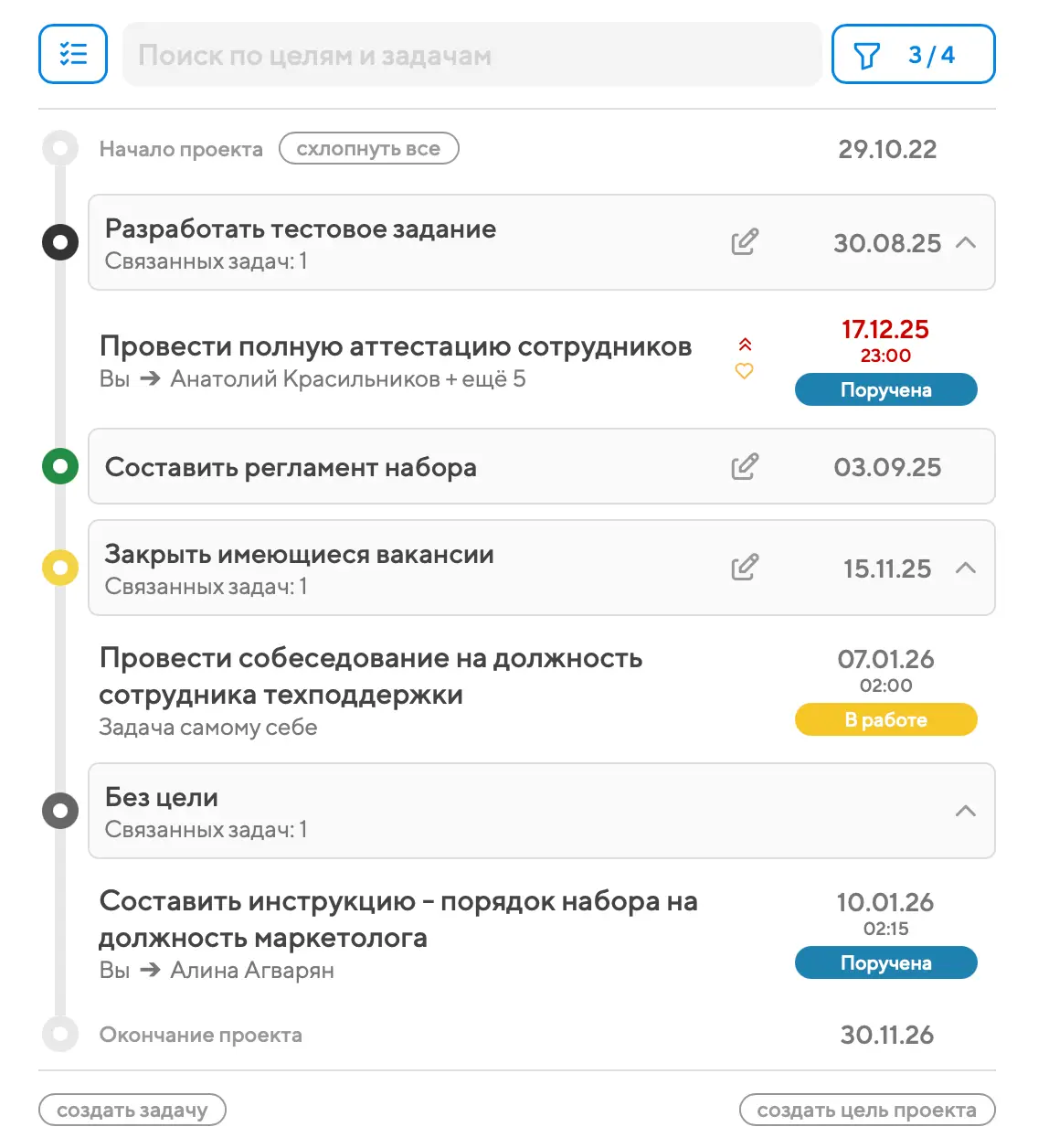This screenshot has width=1038, height=1148.
Task: Open the checklist view icon button
Action: point(73,55)
